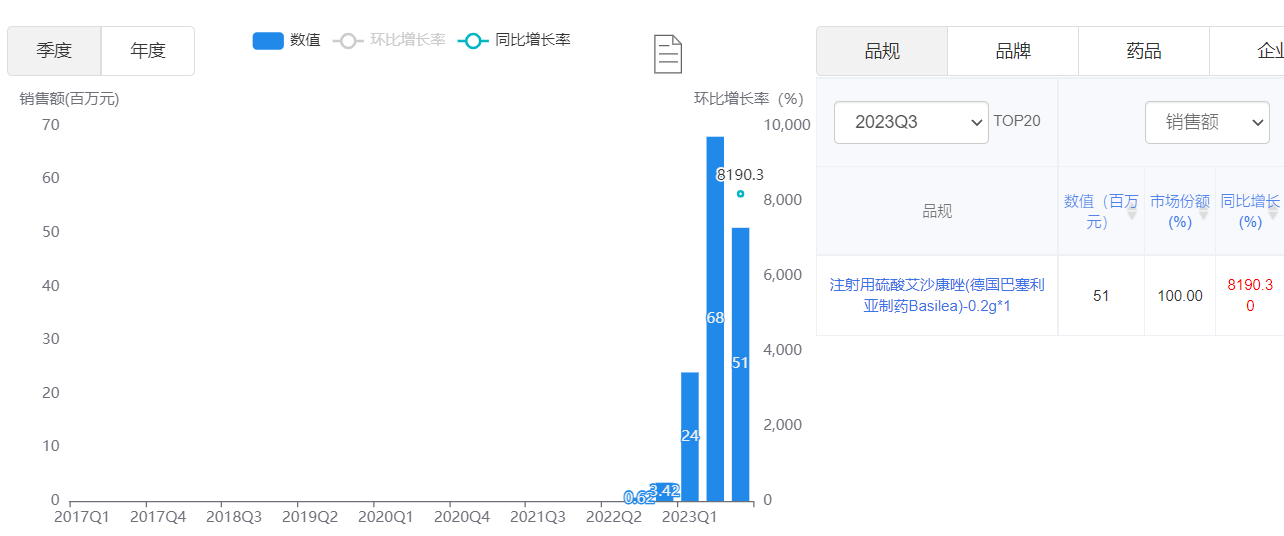Switch to the 品牌 tab
Viewport: 1284px width, 536px height.
click(x=1012, y=51)
